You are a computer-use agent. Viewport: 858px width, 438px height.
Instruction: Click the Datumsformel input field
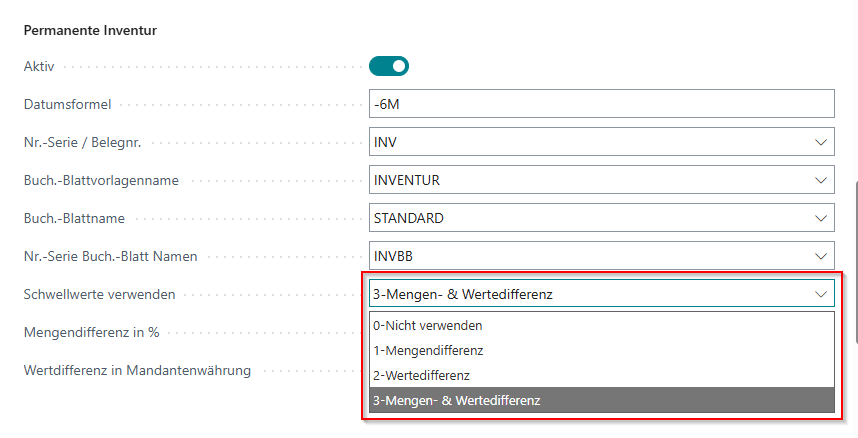(x=601, y=104)
